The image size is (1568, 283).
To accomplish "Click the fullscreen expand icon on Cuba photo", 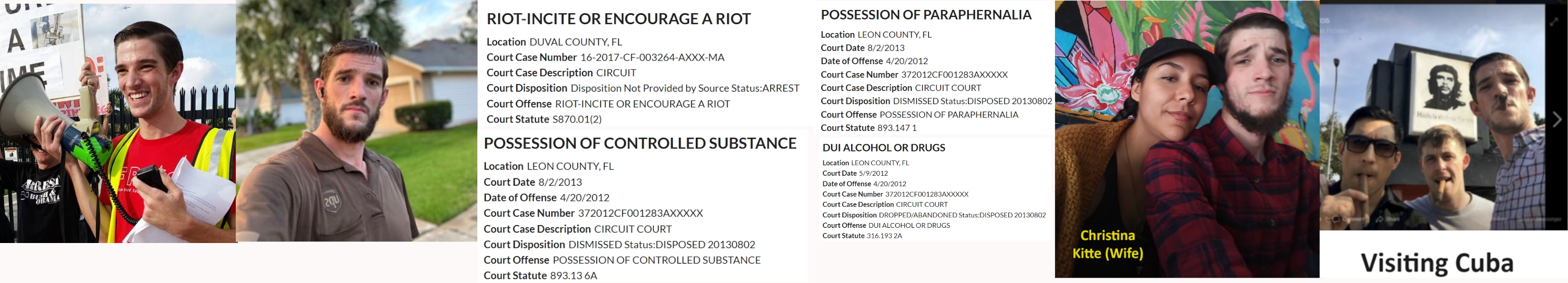I will click(x=1554, y=21).
